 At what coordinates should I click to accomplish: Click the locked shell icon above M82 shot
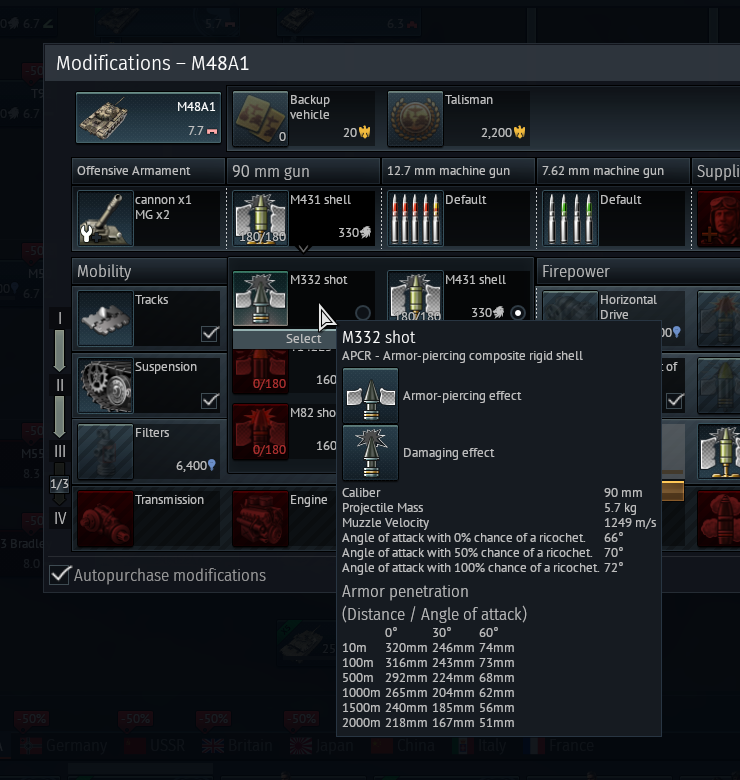(x=260, y=371)
